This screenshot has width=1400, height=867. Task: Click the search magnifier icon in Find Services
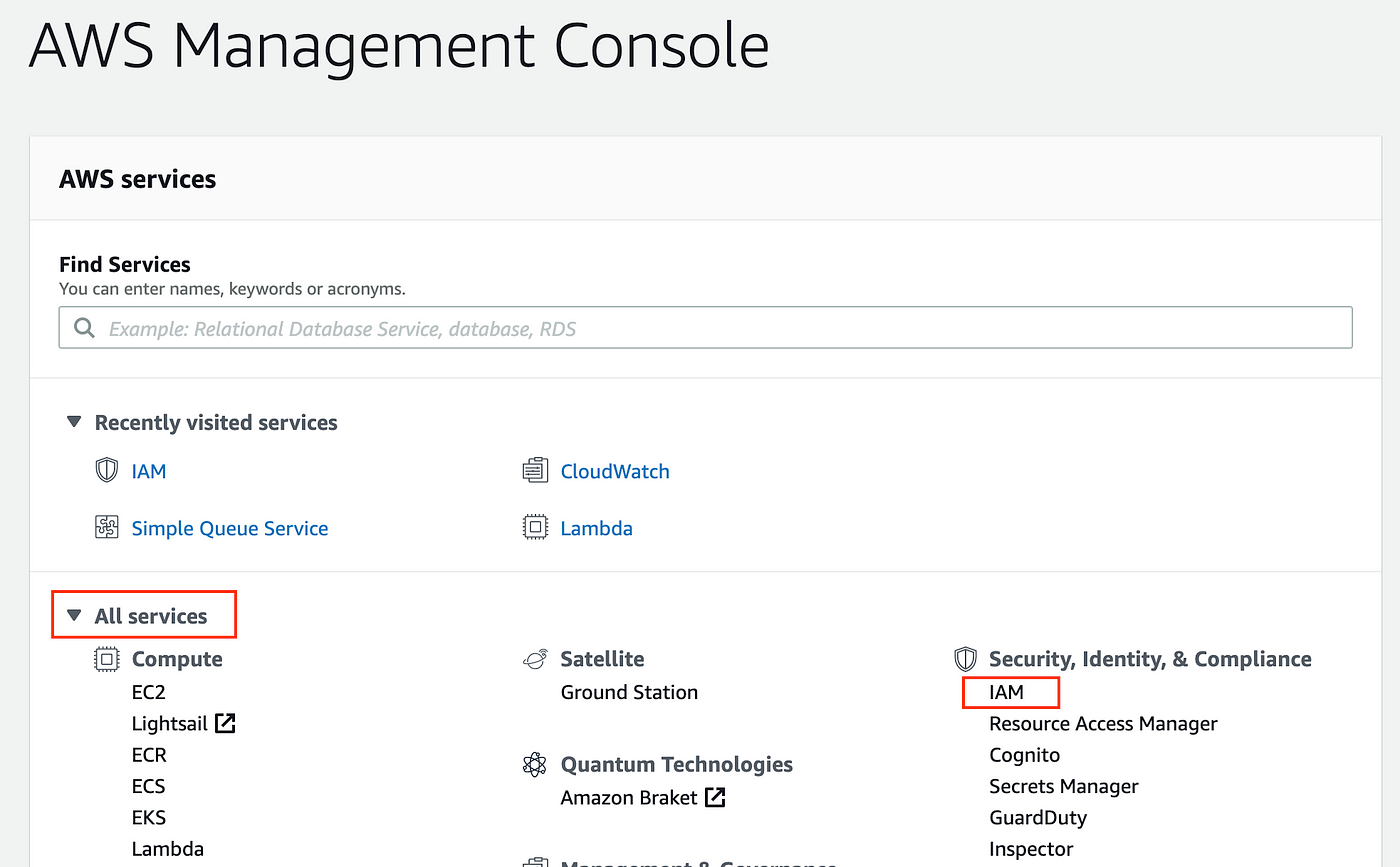tap(85, 328)
